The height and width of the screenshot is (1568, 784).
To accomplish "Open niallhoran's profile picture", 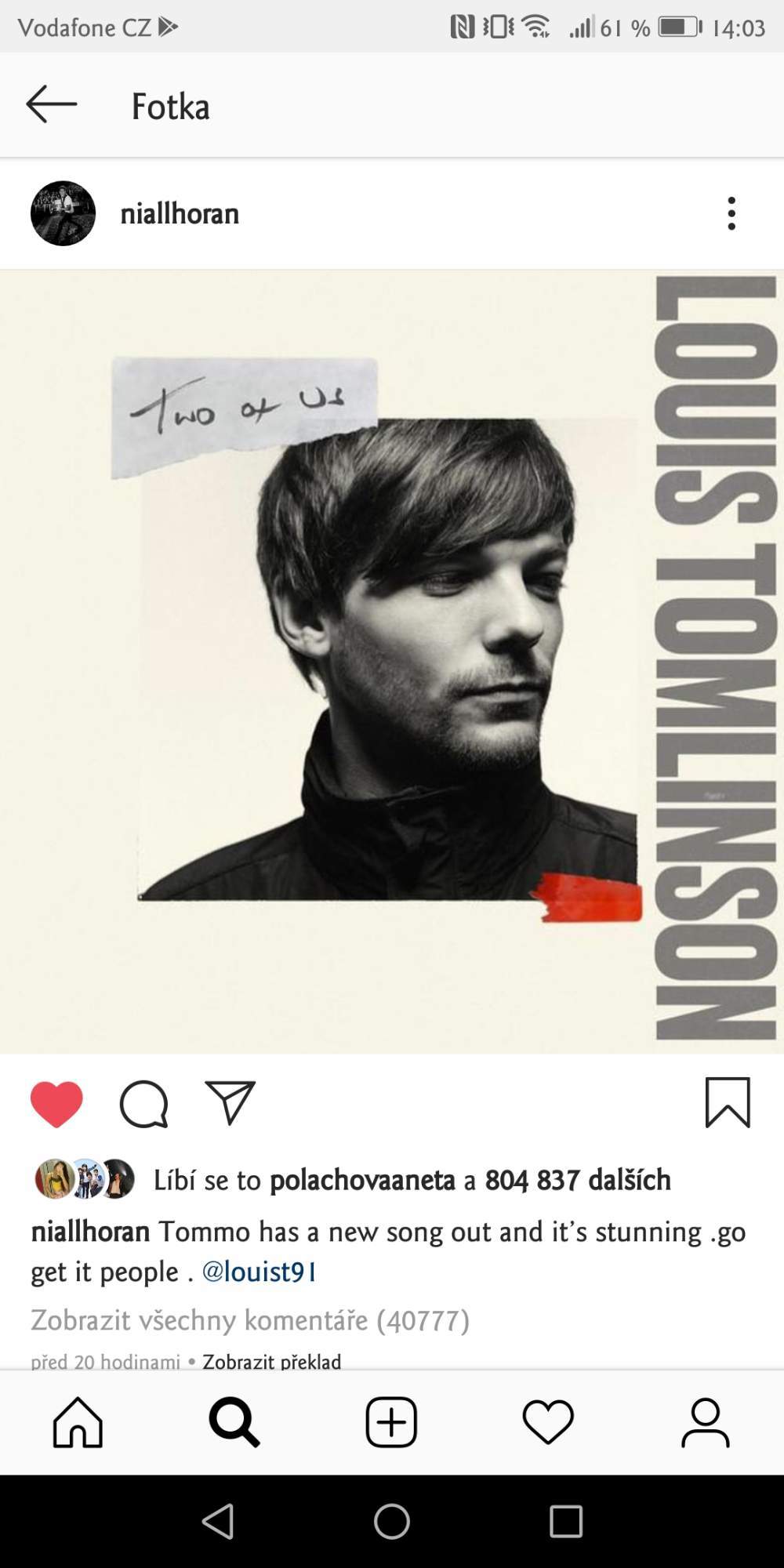I will 63,213.
